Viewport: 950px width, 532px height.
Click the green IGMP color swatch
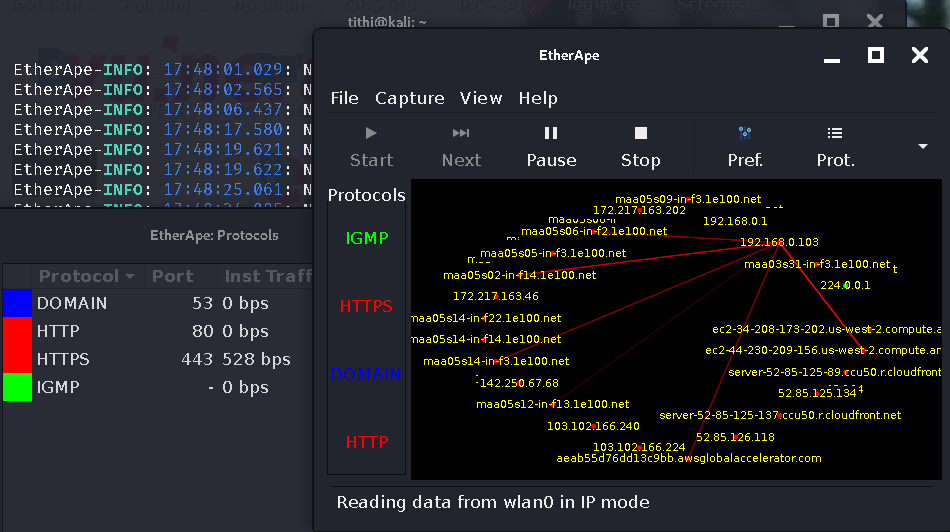pyautogui.click(x=18, y=387)
